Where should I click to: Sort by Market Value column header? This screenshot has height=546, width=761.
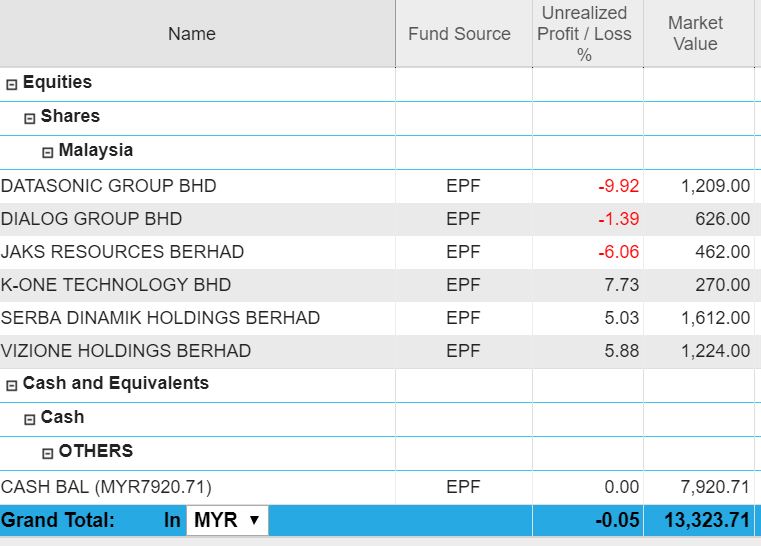pos(695,34)
